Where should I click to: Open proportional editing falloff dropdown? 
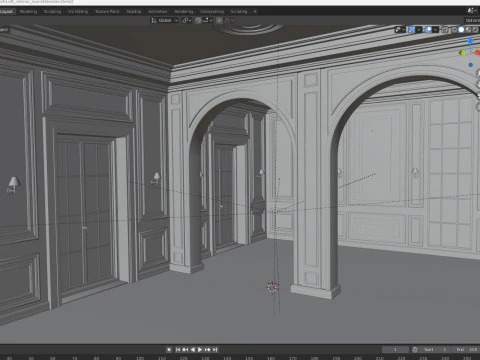229,20
